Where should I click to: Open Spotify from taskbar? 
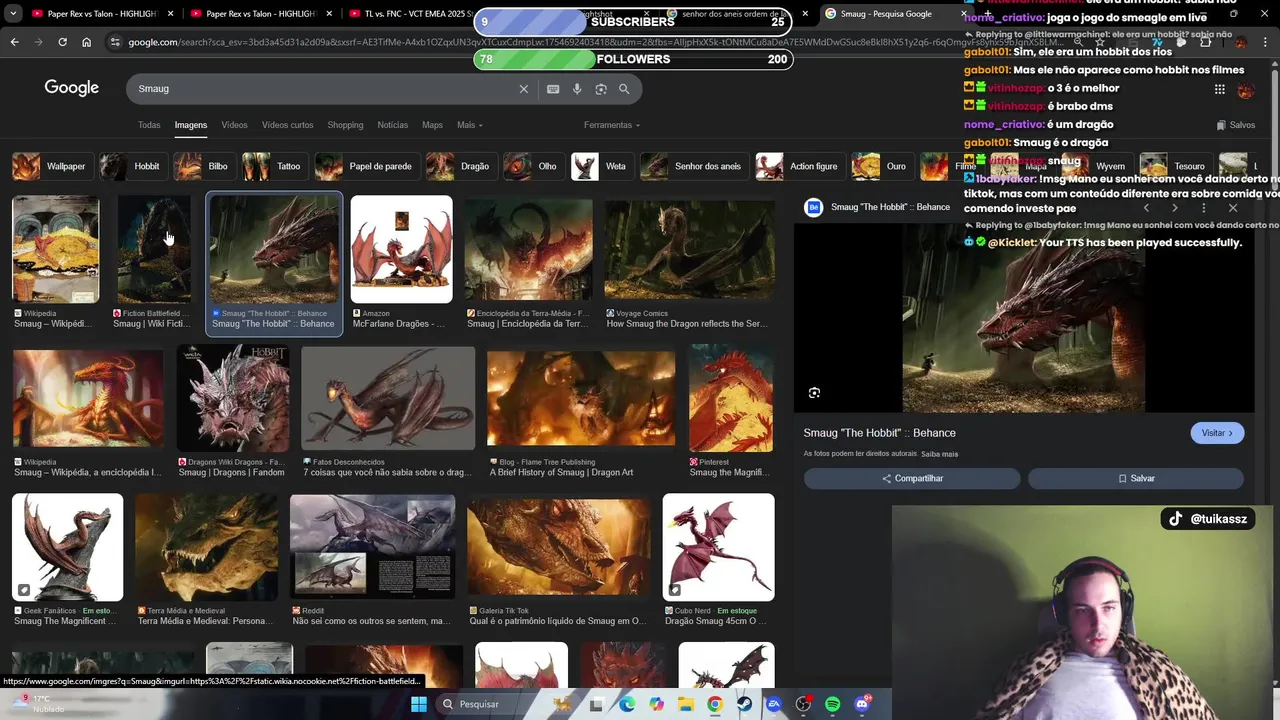(833, 704)
